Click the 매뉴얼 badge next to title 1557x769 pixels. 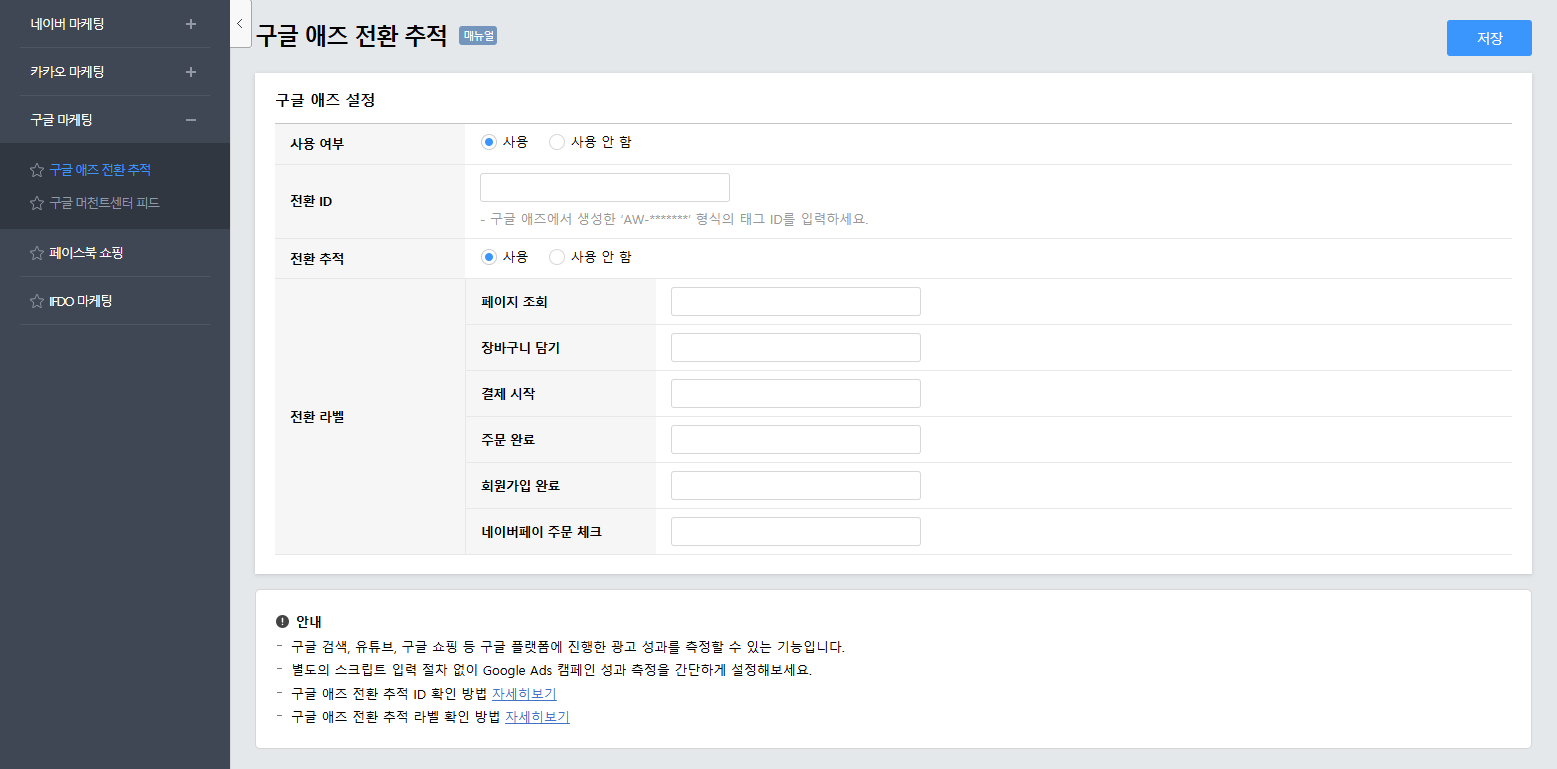click(x=478, y=36)
